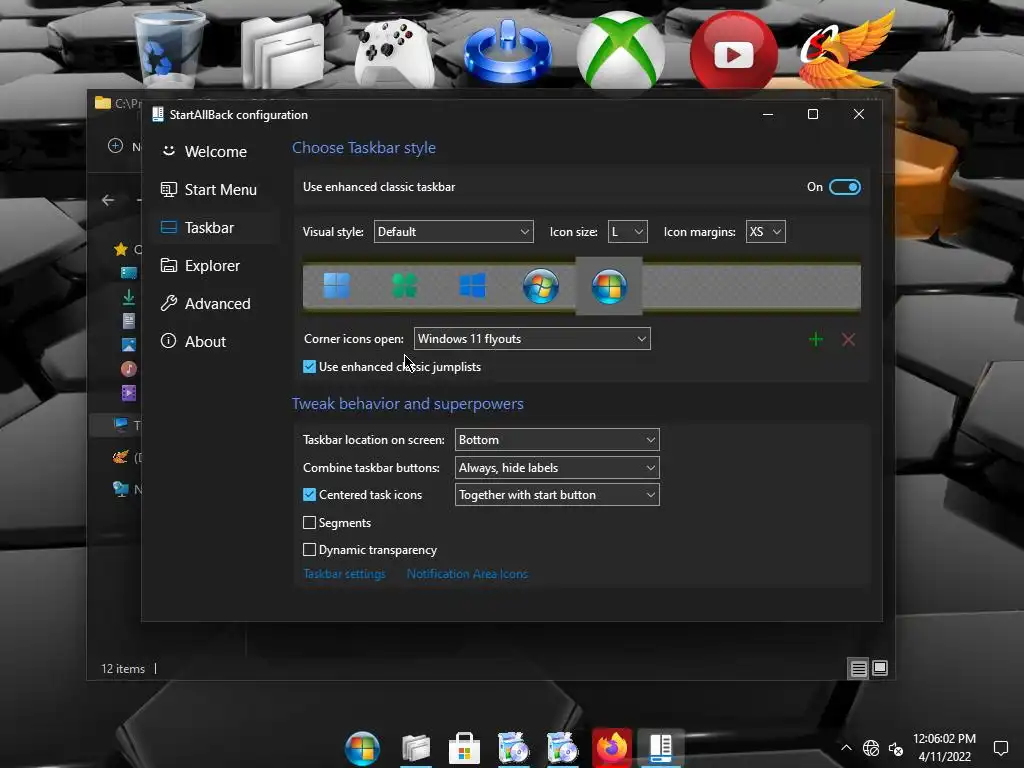Image resolution: width=1024 pixels, height=768 pixels.
Task: Close the StartAllBack configuration window
Action: point(859,114)
